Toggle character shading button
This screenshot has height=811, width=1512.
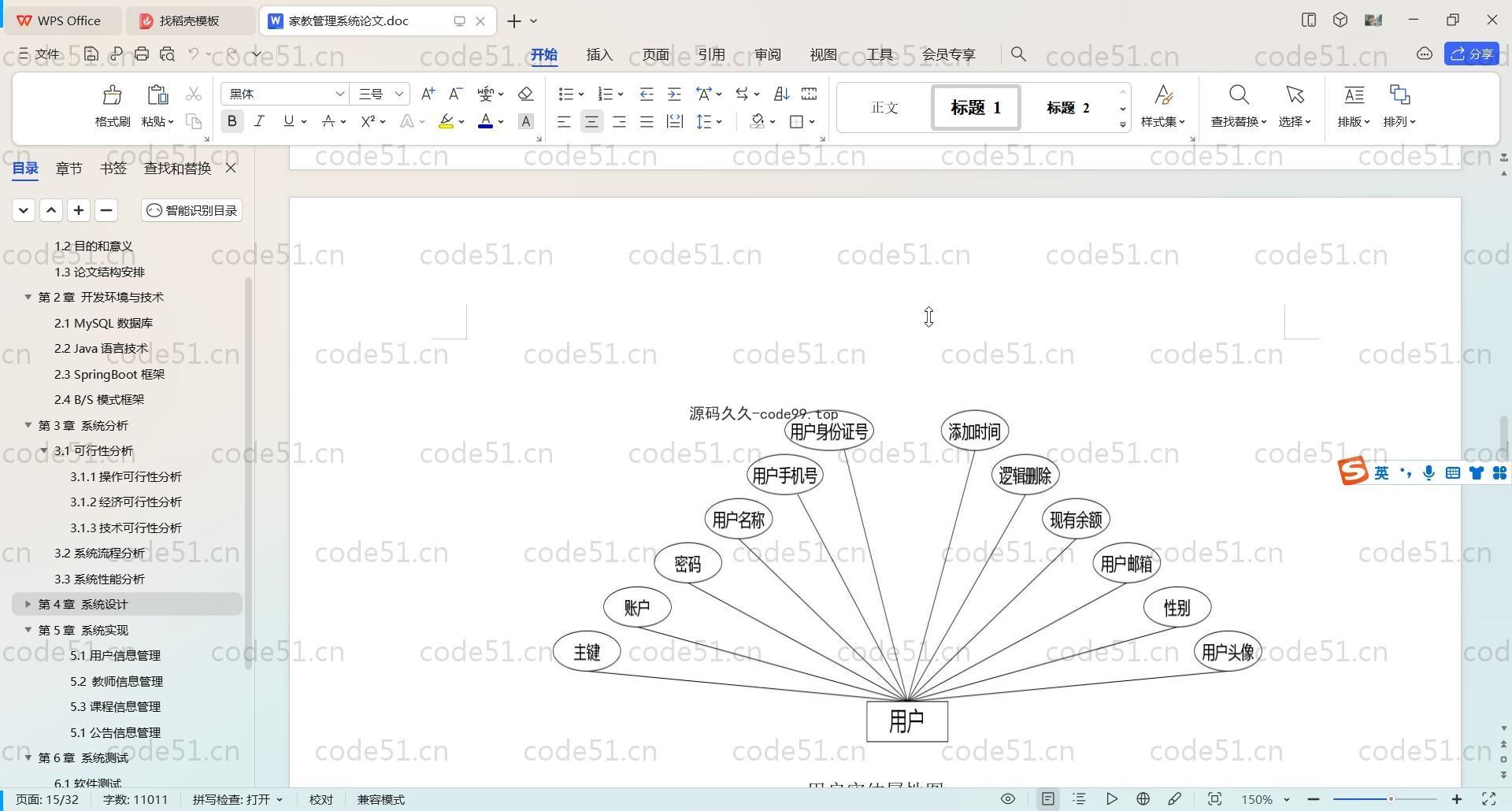coord(526,121)
